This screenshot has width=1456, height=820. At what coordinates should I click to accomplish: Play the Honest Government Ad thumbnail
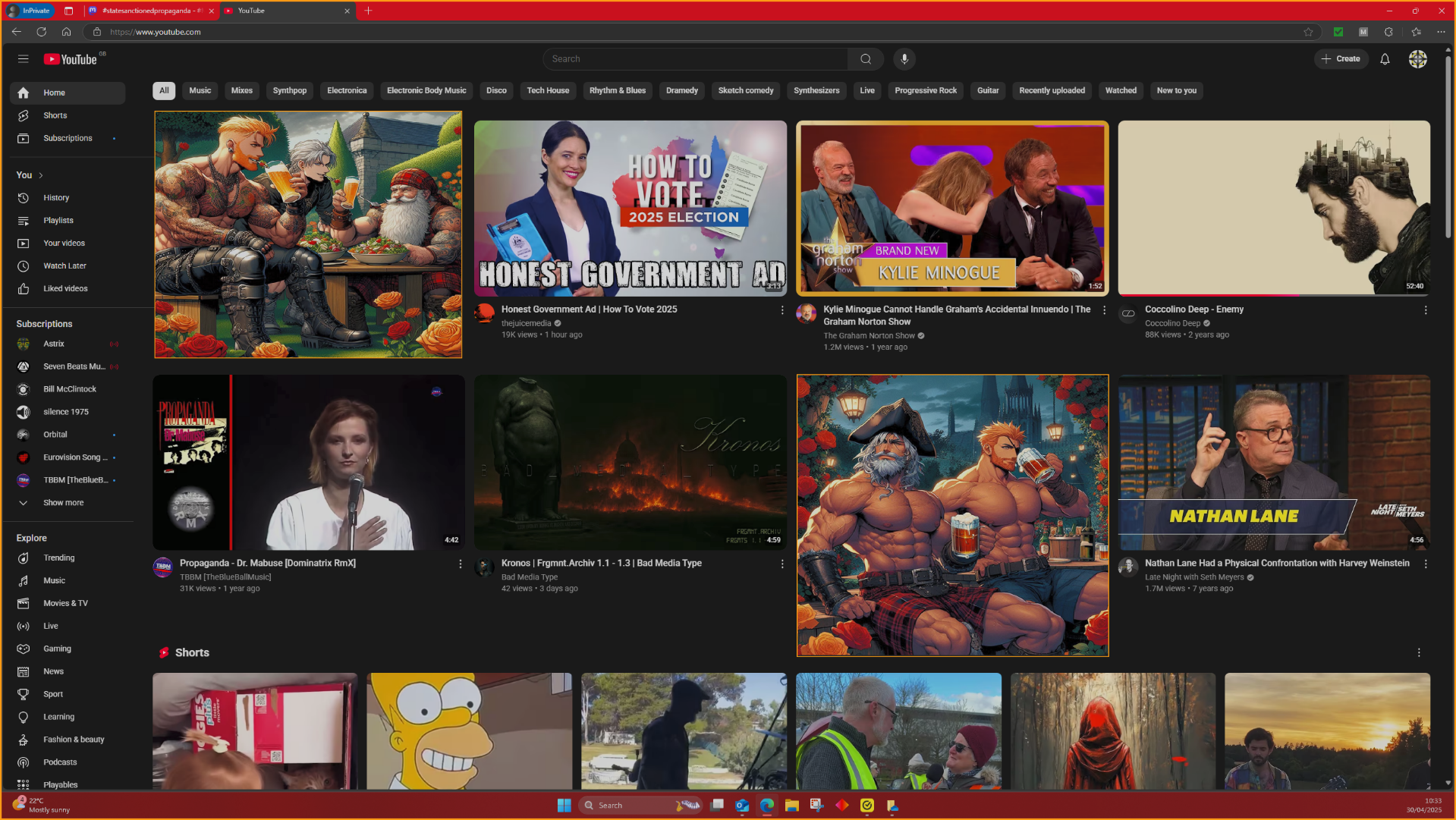click(631, 208)
